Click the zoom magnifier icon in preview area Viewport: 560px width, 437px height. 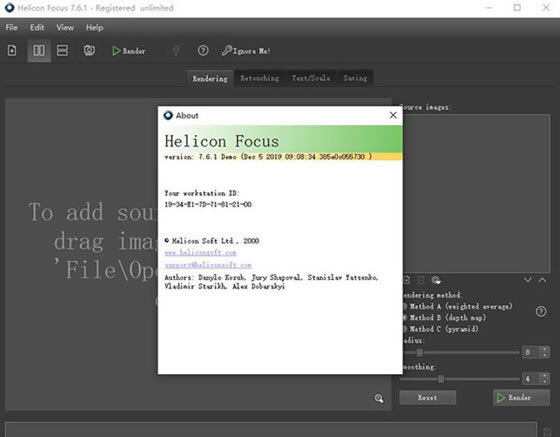tap(379, 398)
